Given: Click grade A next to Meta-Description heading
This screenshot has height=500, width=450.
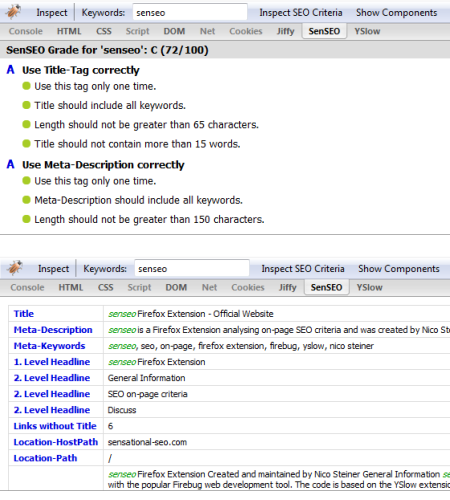Looking at the screenshot, I should [x=11, y=164].
